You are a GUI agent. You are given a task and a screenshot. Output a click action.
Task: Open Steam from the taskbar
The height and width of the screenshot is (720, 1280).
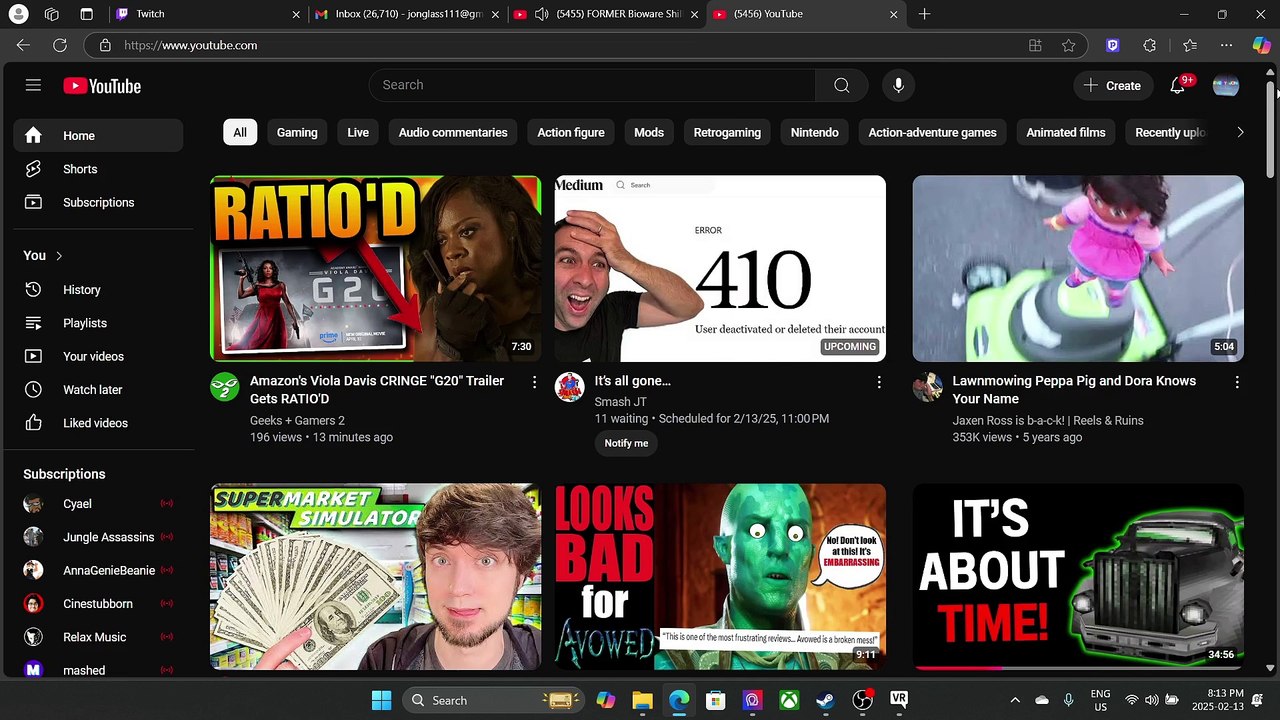[825, 700]
